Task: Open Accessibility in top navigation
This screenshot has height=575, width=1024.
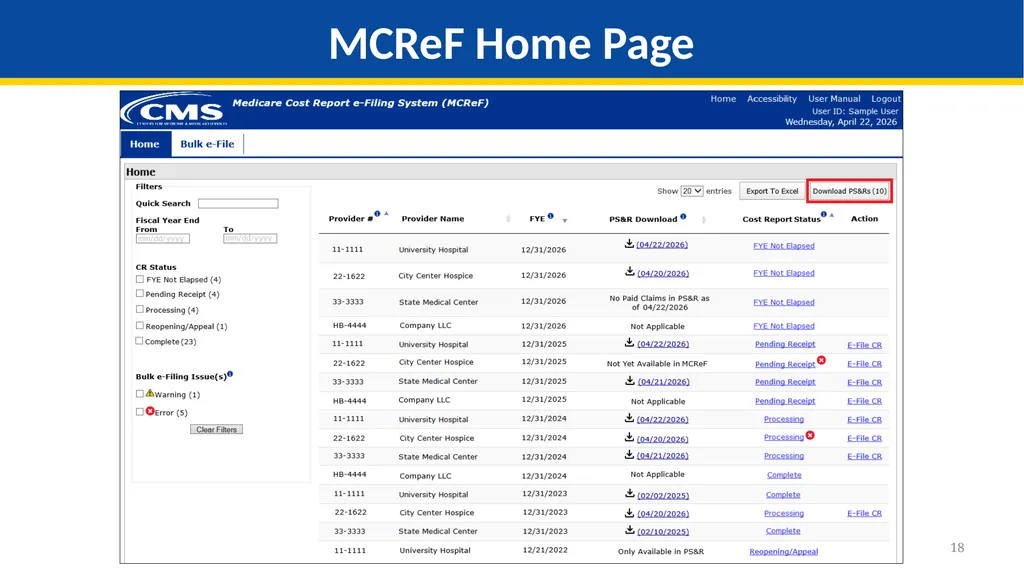Action: (x=772, y=99)
